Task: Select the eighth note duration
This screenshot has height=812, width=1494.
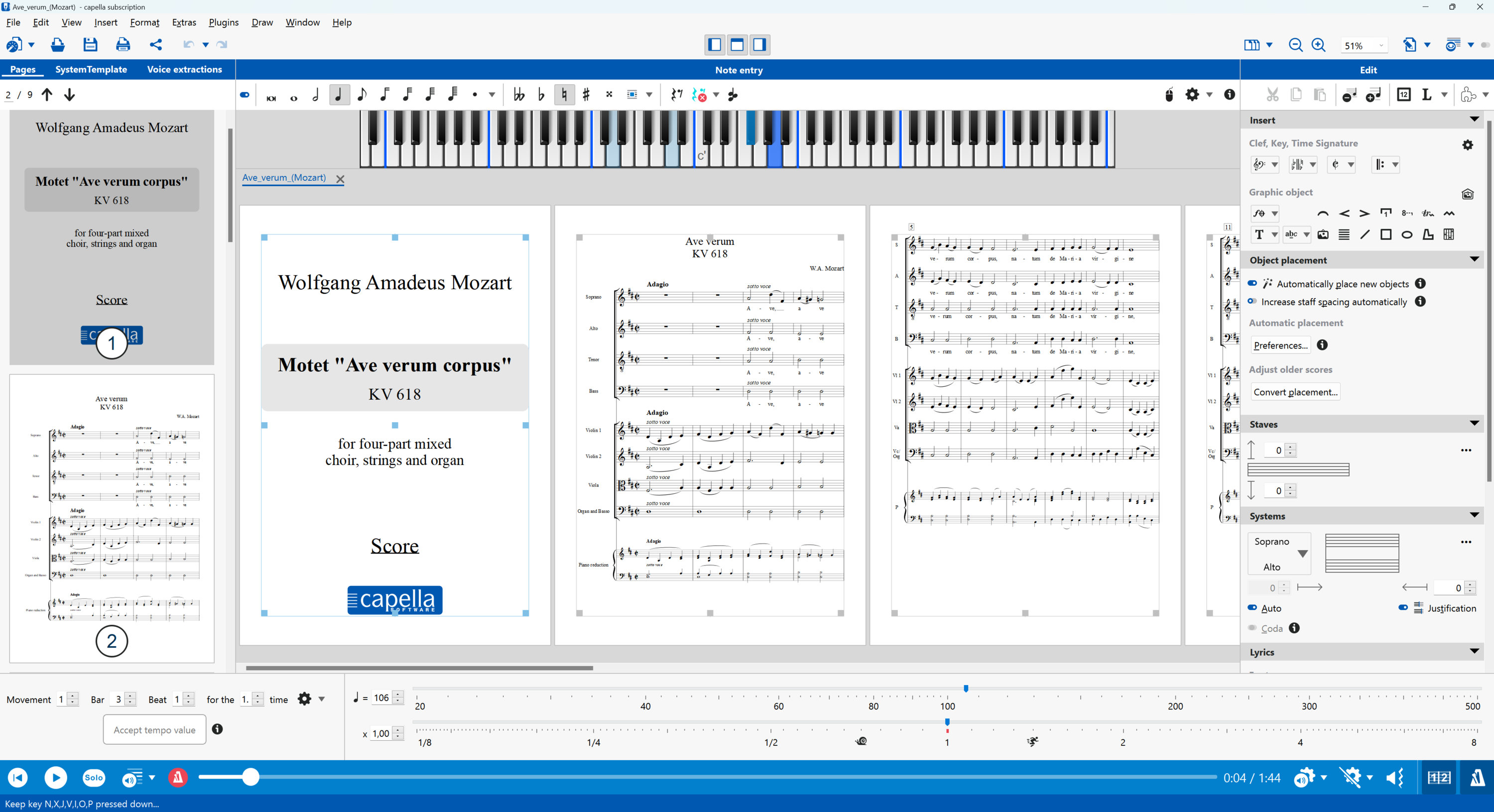Action: point(362,95)
